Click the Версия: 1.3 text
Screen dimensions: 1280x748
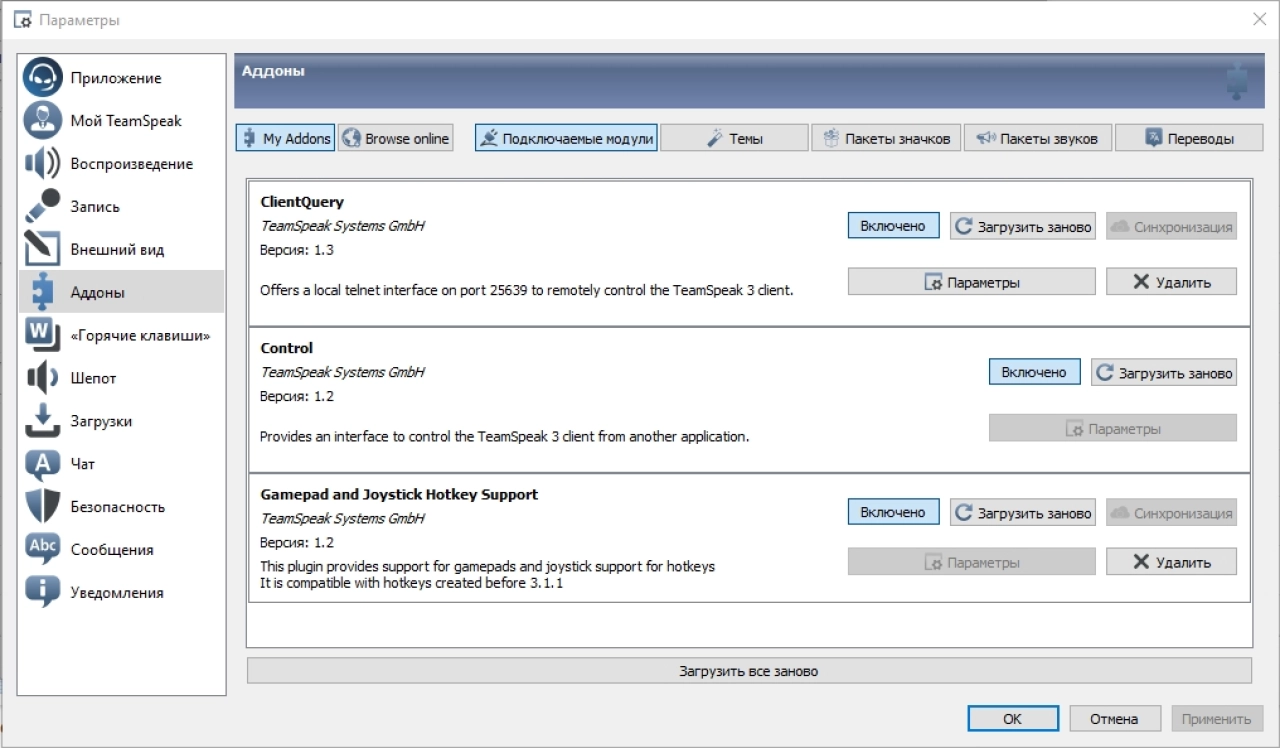(x=297, y=250)
